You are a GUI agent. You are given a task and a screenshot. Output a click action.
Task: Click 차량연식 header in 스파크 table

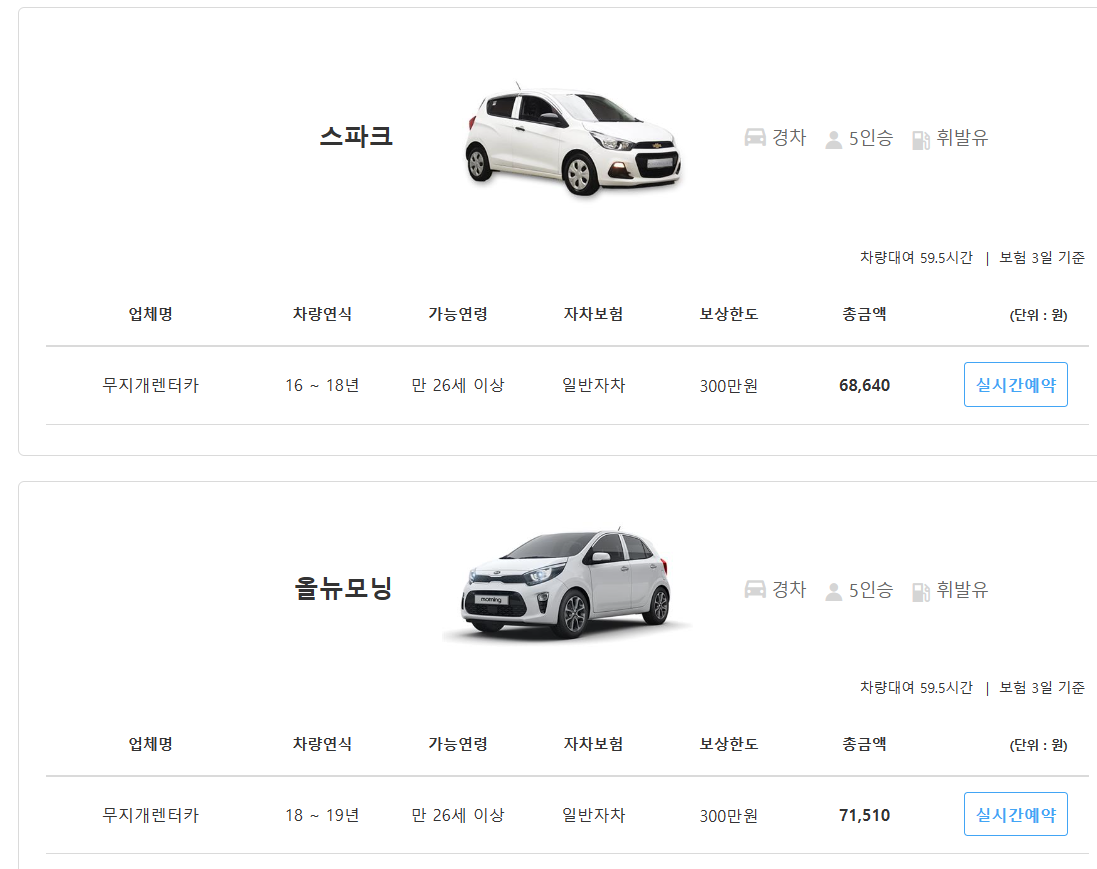322,314
